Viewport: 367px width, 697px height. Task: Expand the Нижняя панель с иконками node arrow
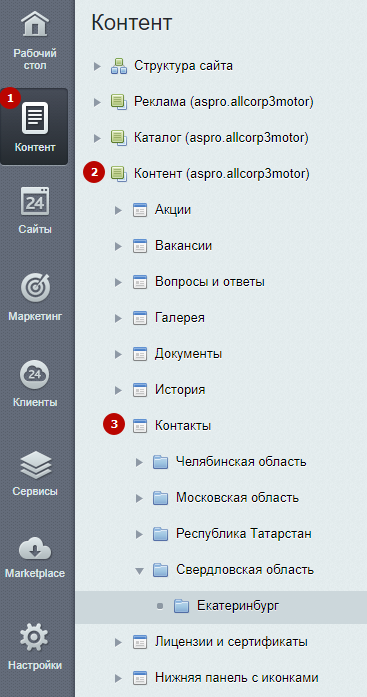(x=118, y=678)
